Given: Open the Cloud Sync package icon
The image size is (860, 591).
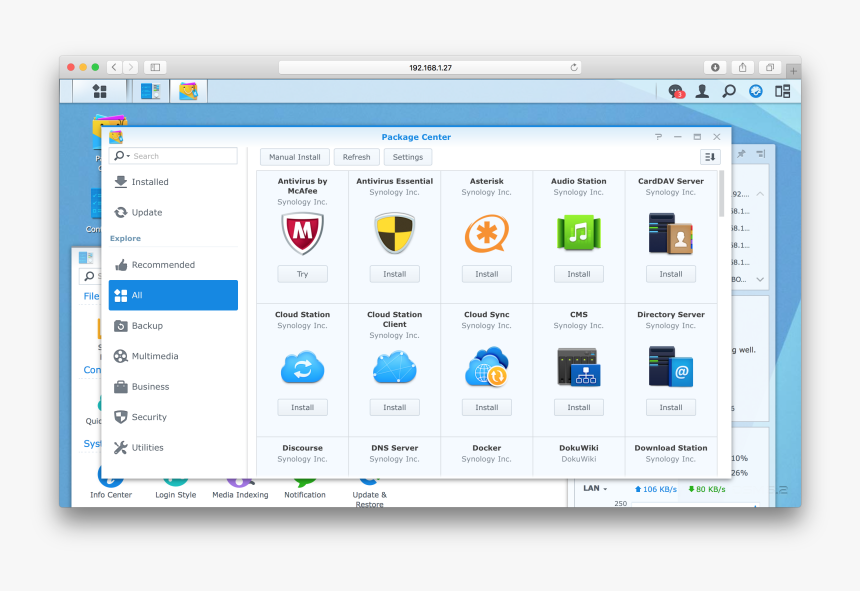Looking at the screenshot, I should click(x=486, y=366).
